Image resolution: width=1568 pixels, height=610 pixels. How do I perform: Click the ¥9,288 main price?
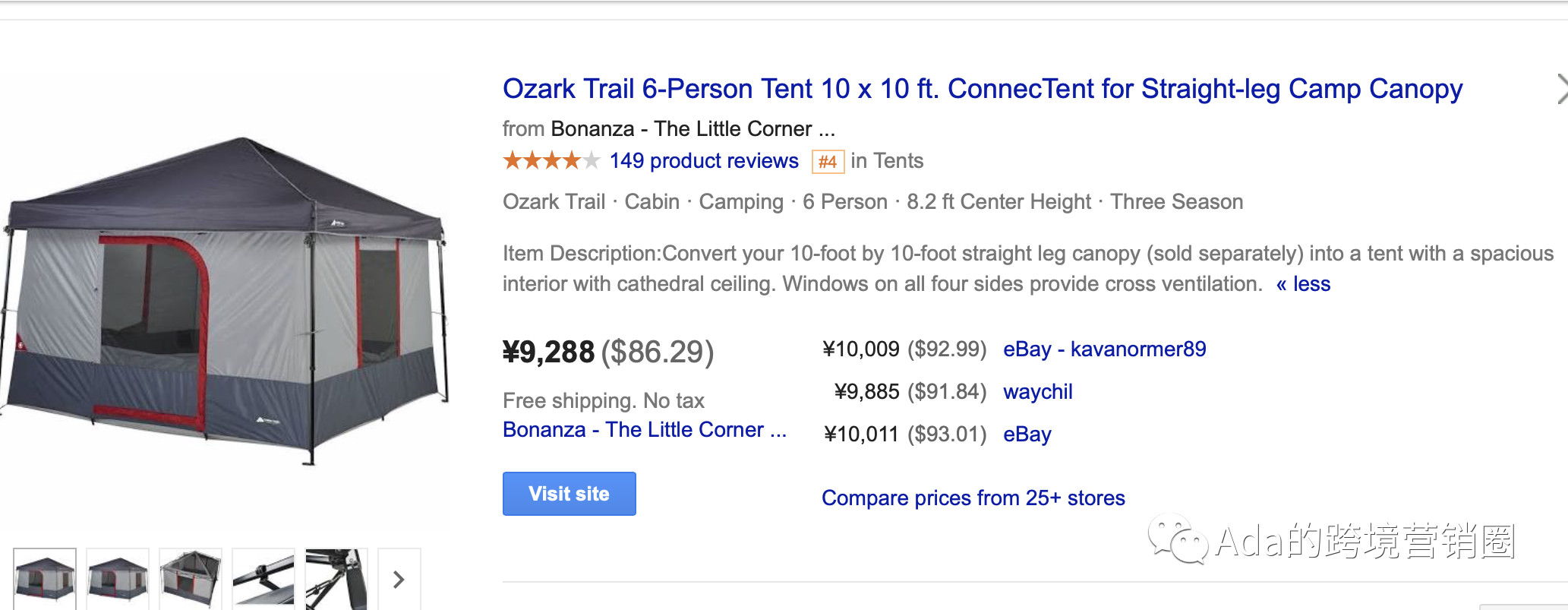pyautogui.click(x=548, y=352)
